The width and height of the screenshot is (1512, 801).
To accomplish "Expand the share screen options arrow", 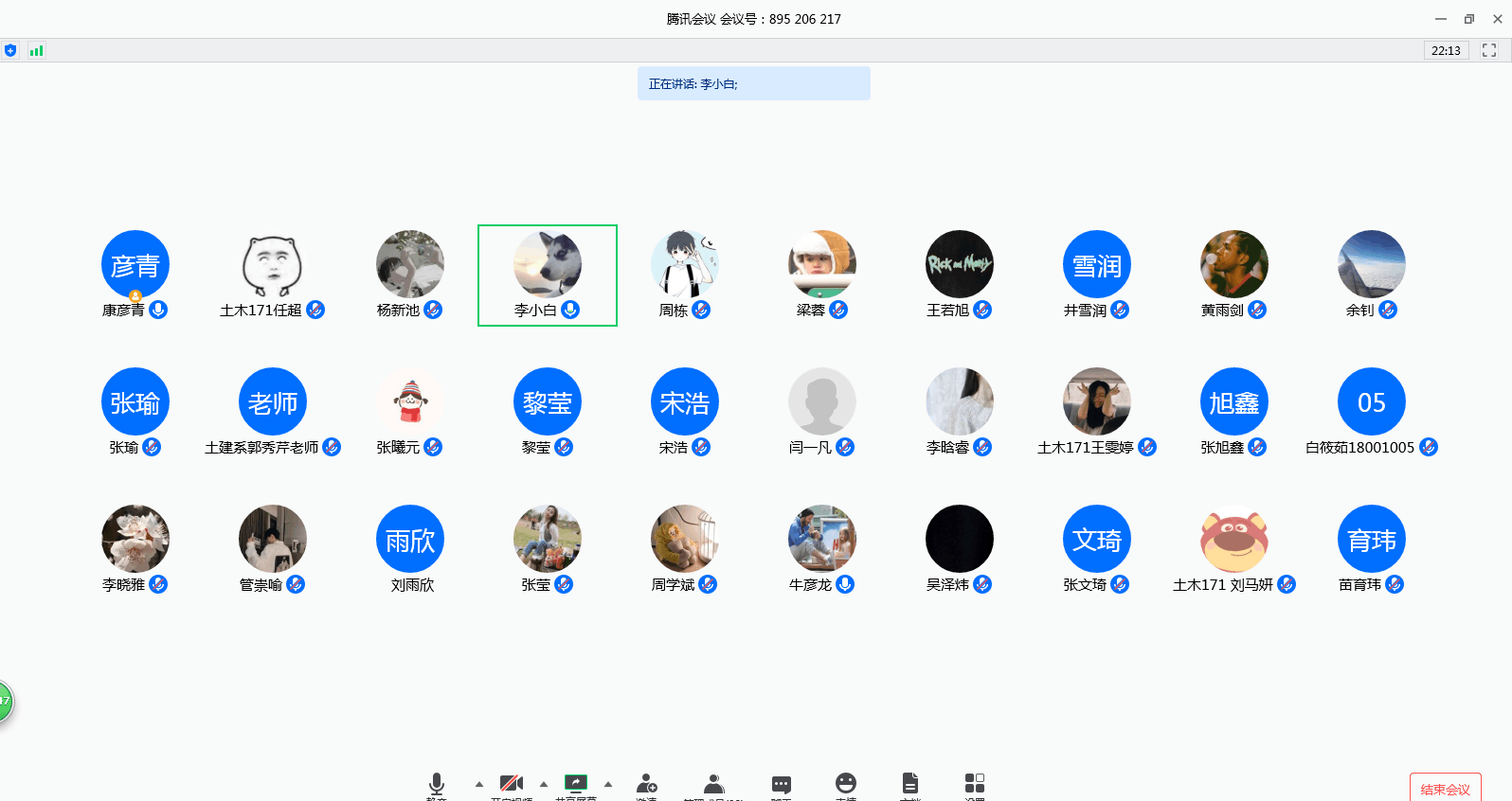I will (608, 784).
